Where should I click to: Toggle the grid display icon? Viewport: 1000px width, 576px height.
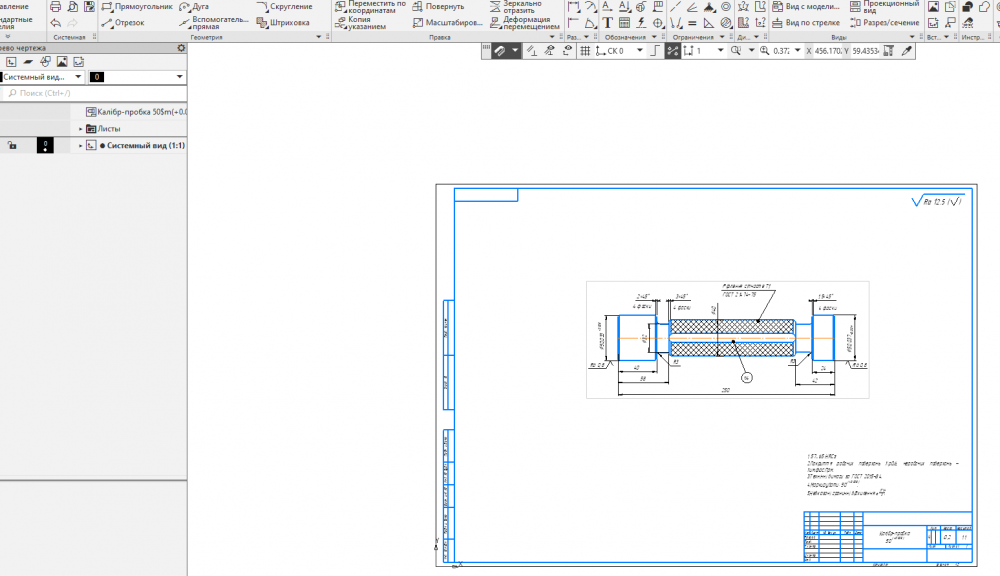click(585, 50)
